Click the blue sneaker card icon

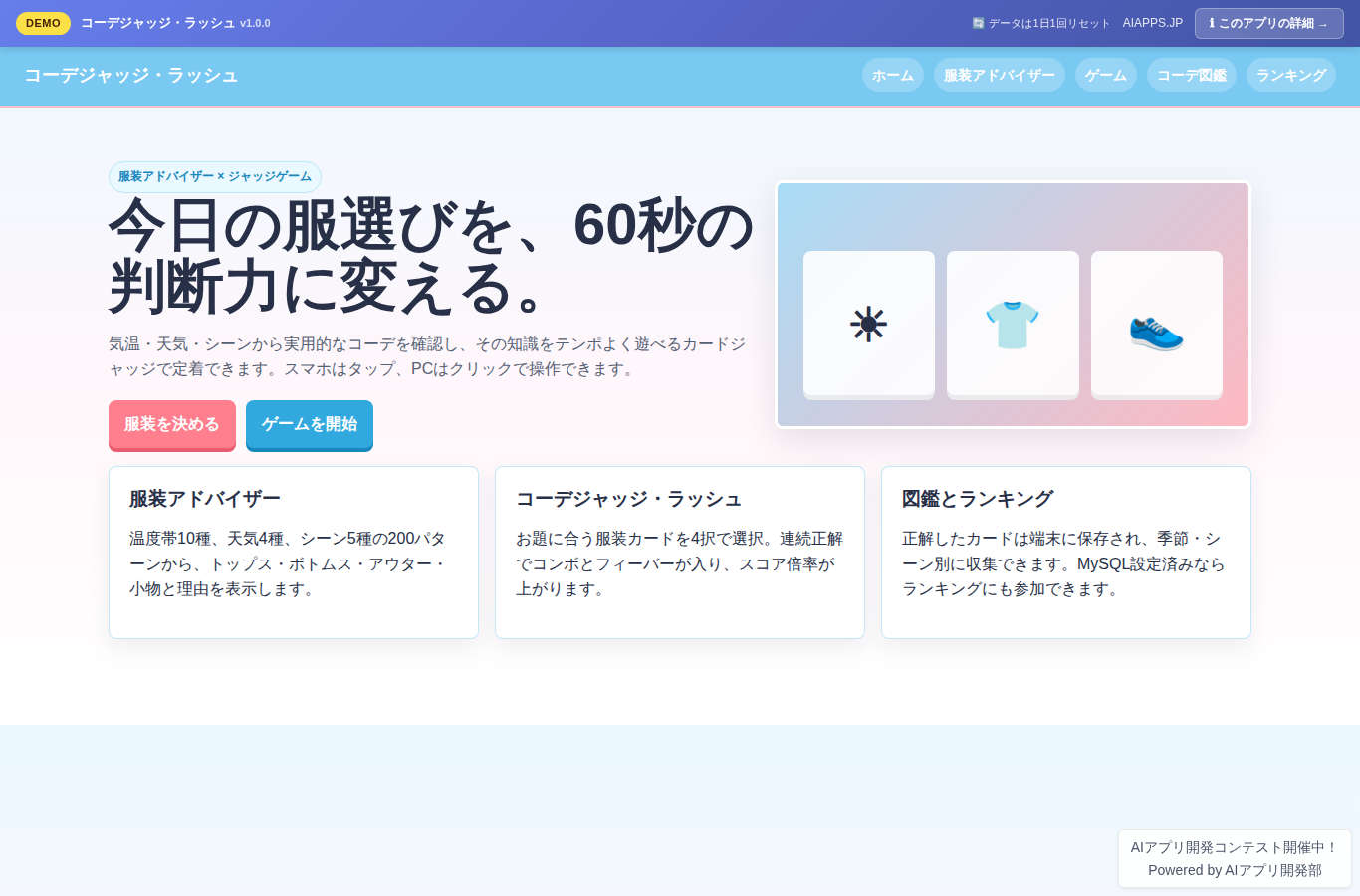[1157, 329]
